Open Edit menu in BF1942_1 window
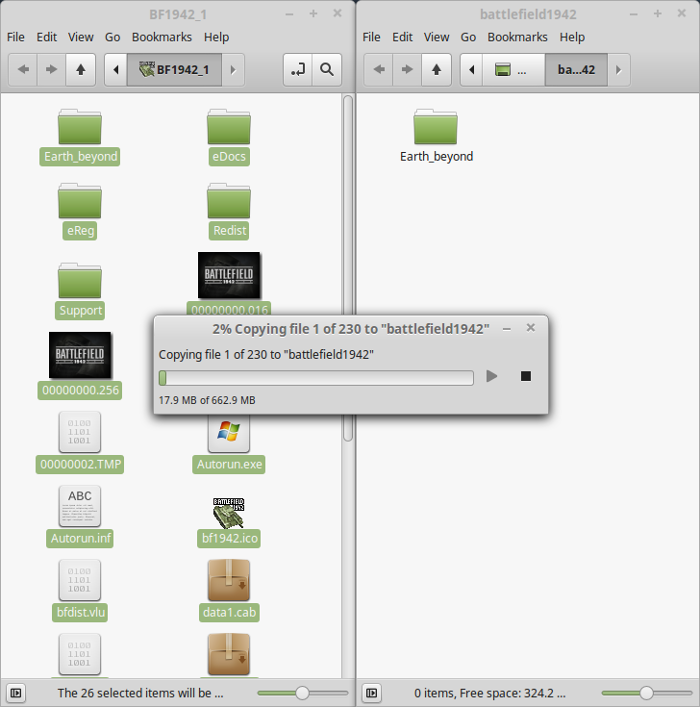 (x=46, y=37)
